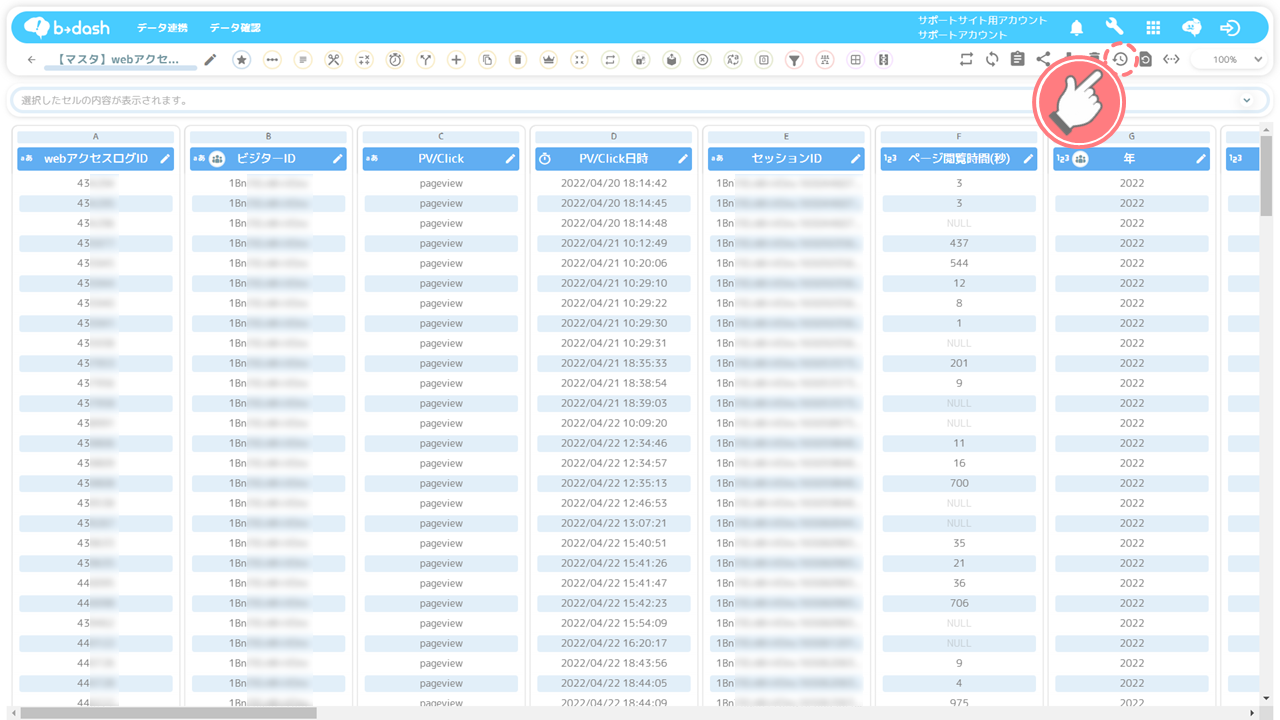The width and height of the screenshot is (1280, 720).
Task: Select the セッションID column header
Action: click(x=786, y=159)
